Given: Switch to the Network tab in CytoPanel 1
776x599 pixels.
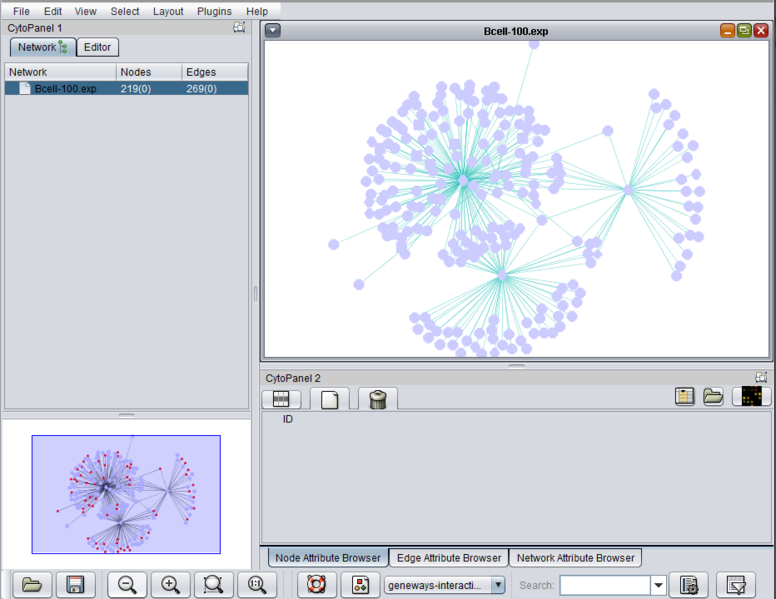Looking at the screenshot, I should 43,47.
